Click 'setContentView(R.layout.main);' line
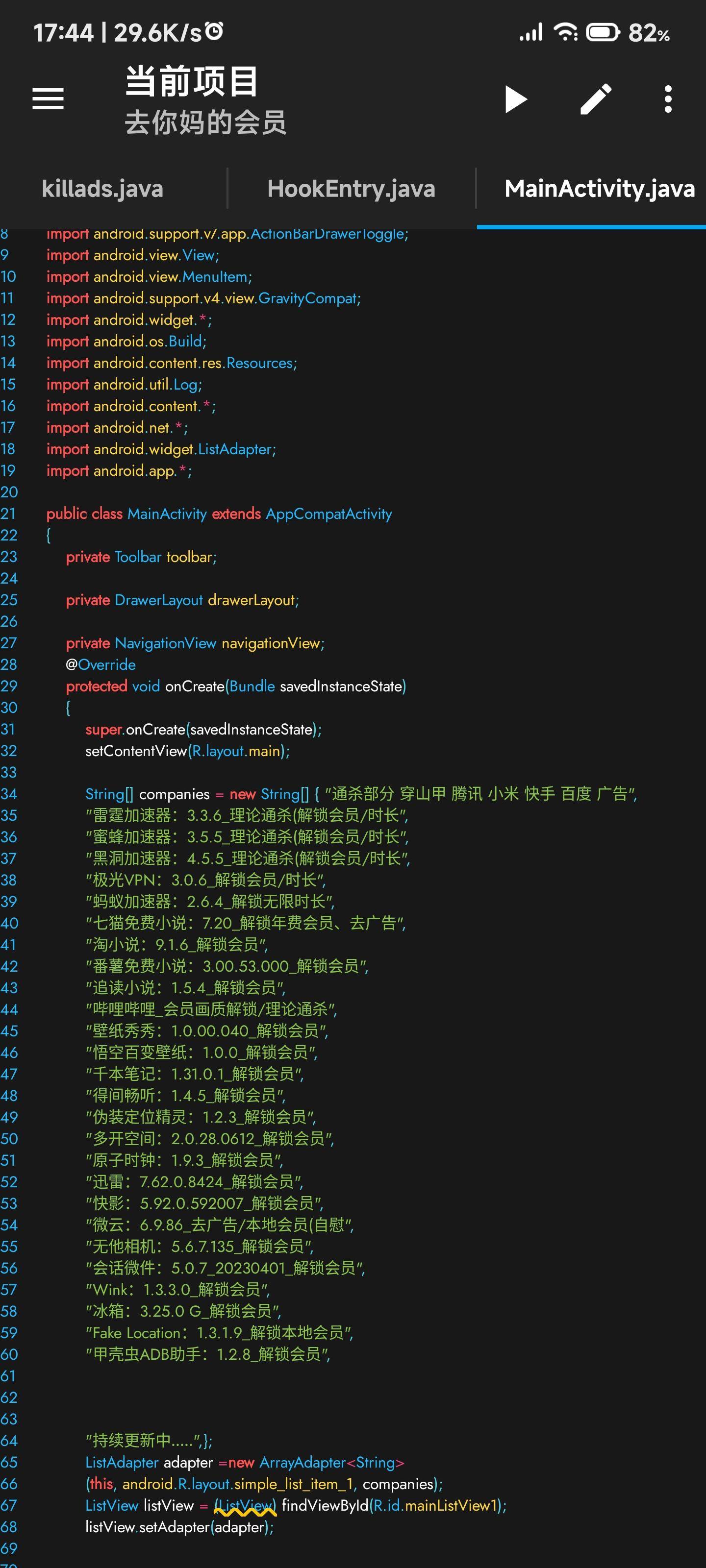This screenshot has width=706, height=1568. click(x=188, y=751)
